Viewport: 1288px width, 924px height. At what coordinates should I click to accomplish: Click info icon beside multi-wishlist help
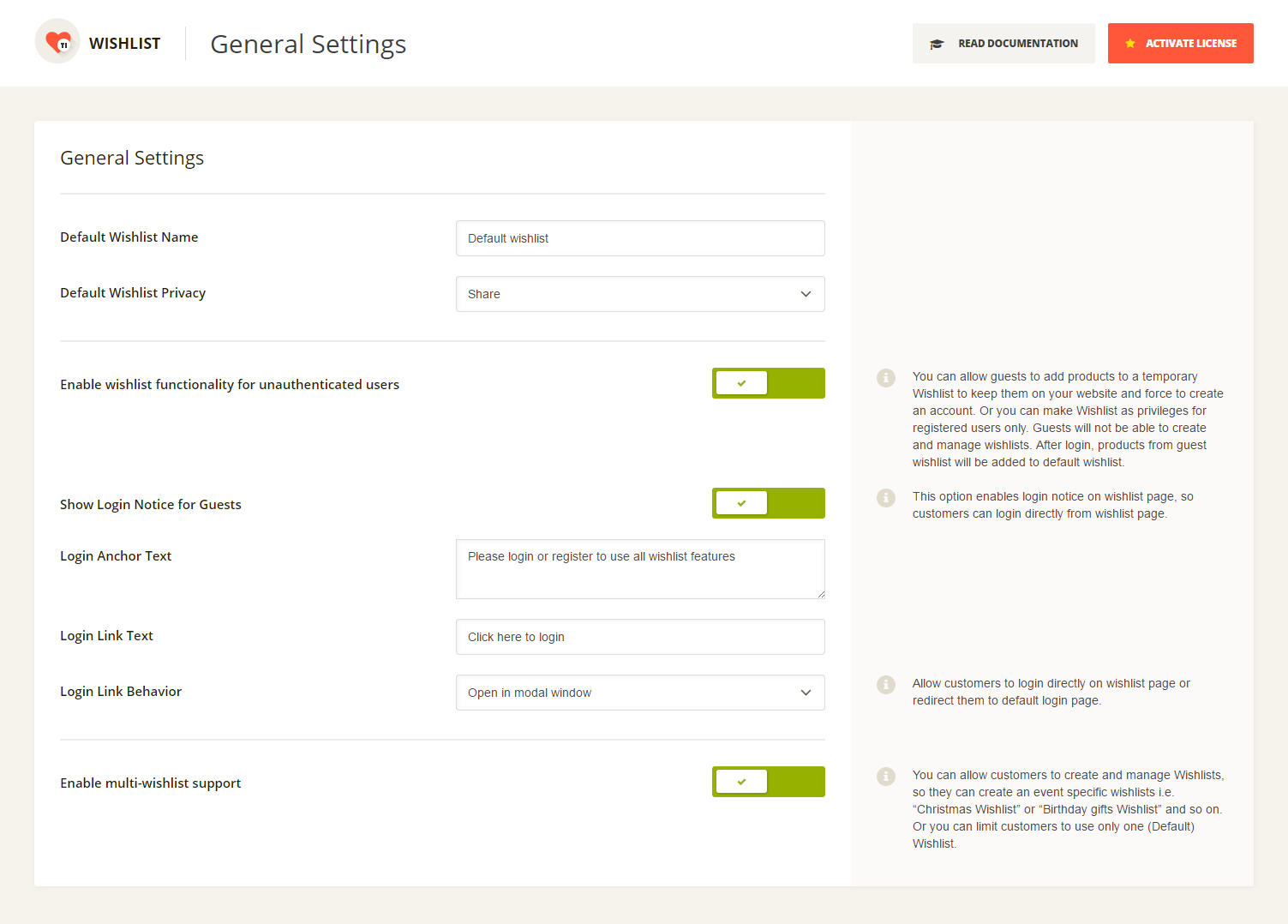click(886, 777)
